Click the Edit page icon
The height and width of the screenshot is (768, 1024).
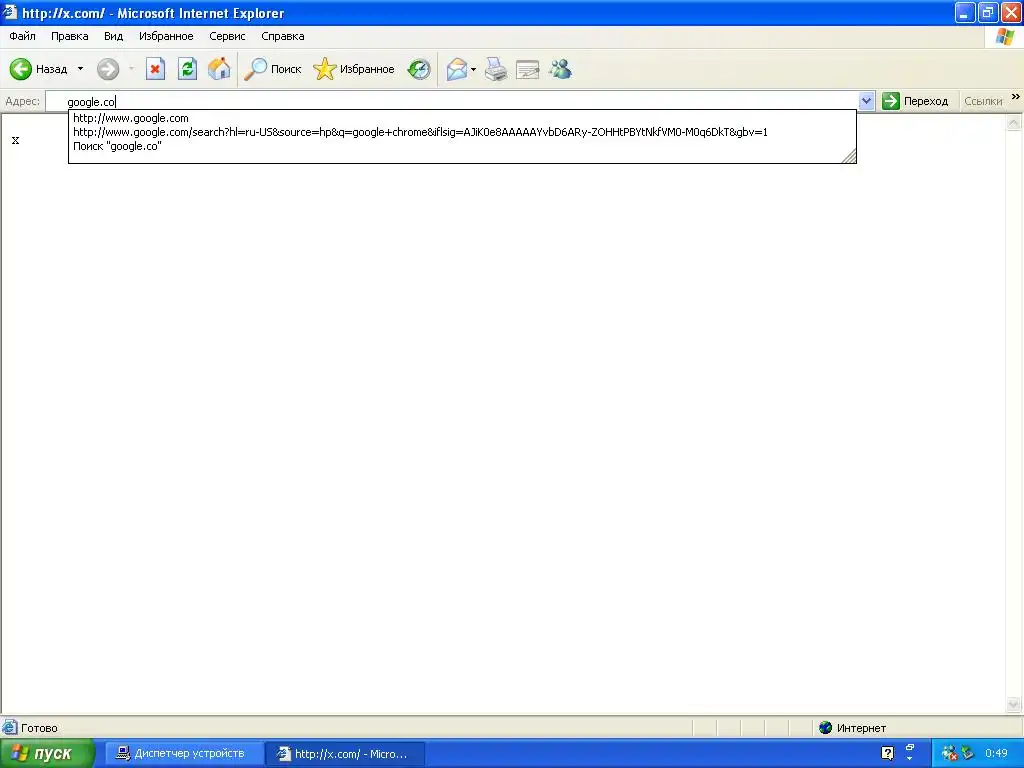[x=528, y=69]
